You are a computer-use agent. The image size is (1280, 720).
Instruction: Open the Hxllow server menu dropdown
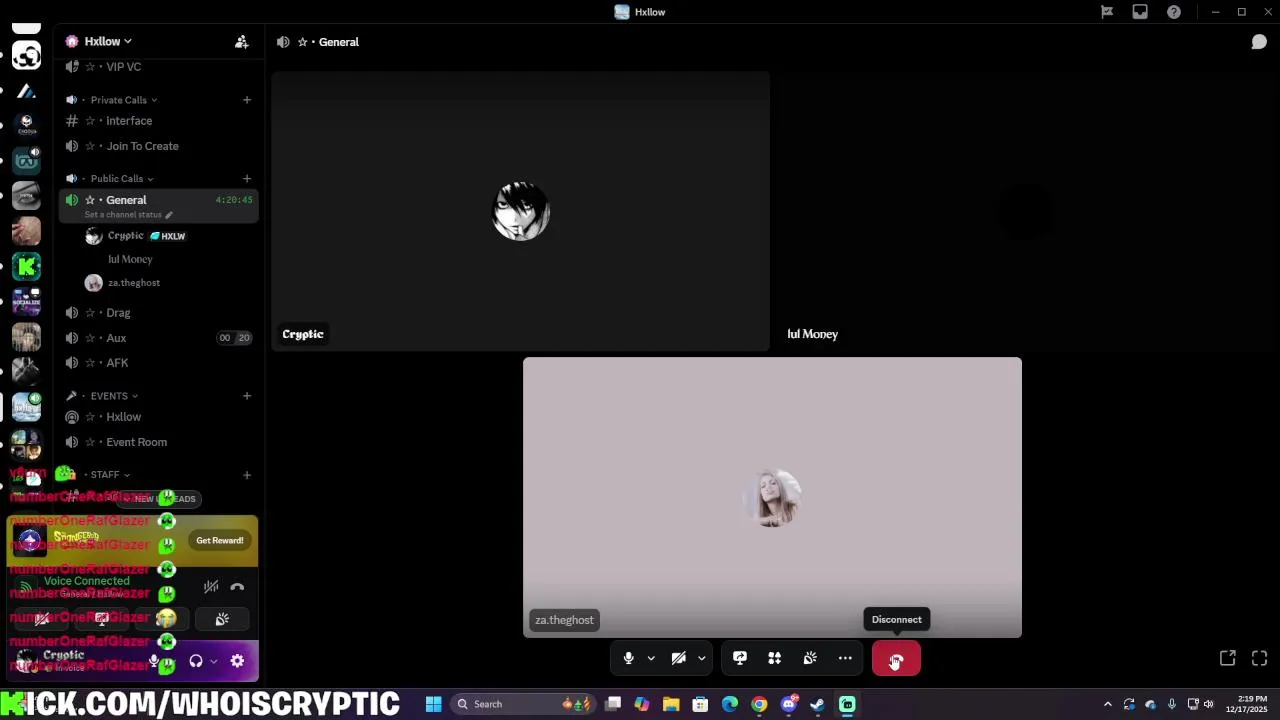coord(107,41)
